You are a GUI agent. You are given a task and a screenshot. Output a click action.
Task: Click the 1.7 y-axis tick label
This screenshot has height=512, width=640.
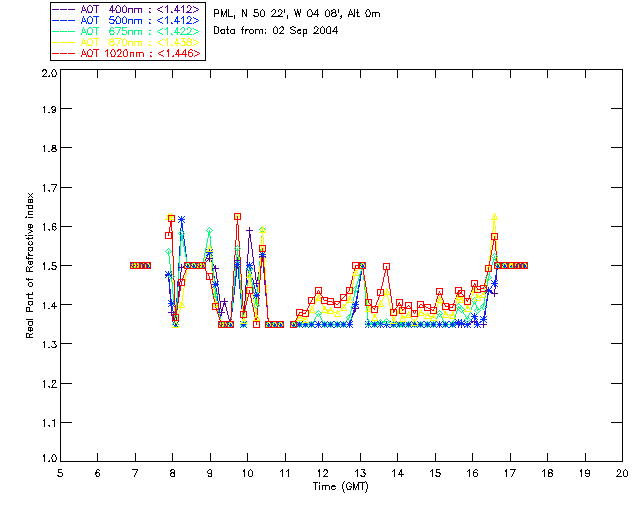(x=49, y=187)
